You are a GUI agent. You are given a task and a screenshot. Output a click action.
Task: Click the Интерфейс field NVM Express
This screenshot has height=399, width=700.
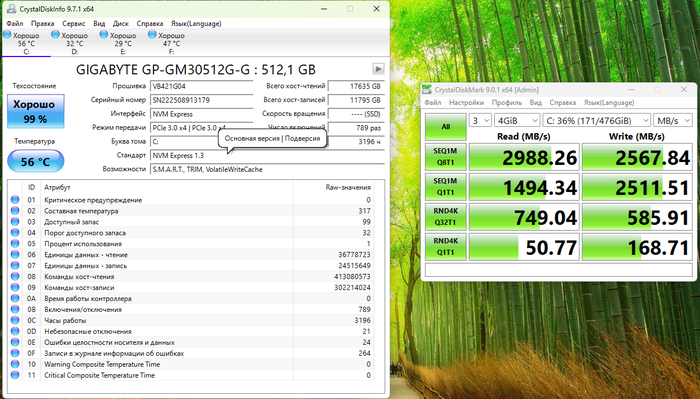pos(202,114)
